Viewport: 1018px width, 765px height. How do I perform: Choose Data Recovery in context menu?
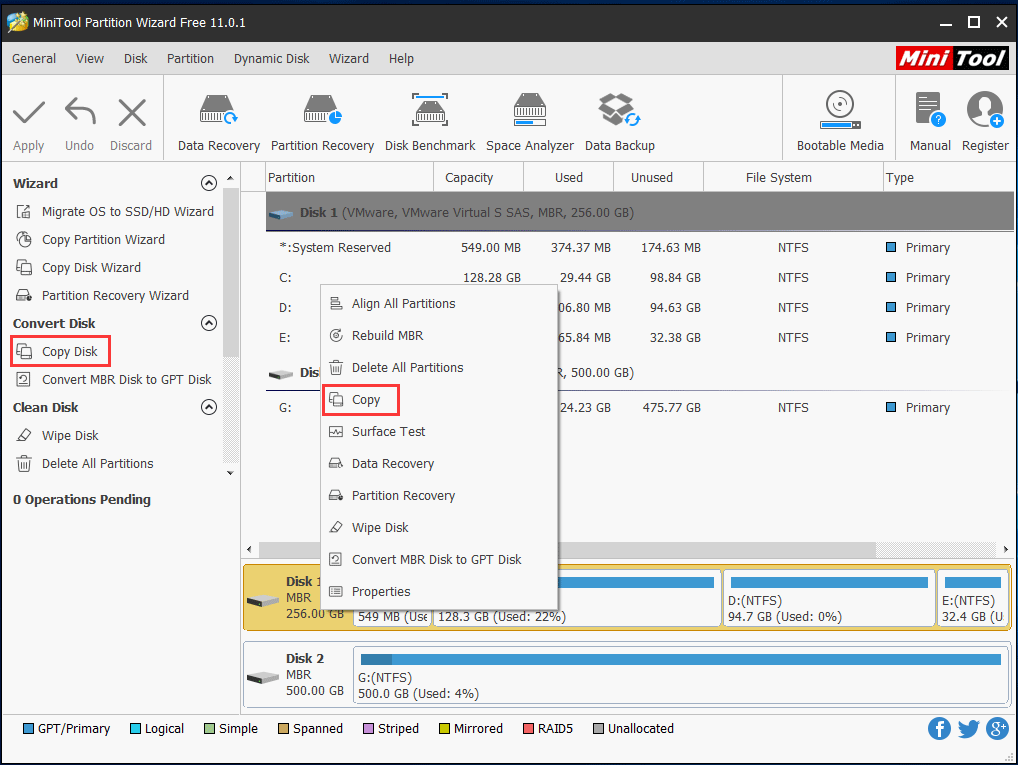(440, 464)
